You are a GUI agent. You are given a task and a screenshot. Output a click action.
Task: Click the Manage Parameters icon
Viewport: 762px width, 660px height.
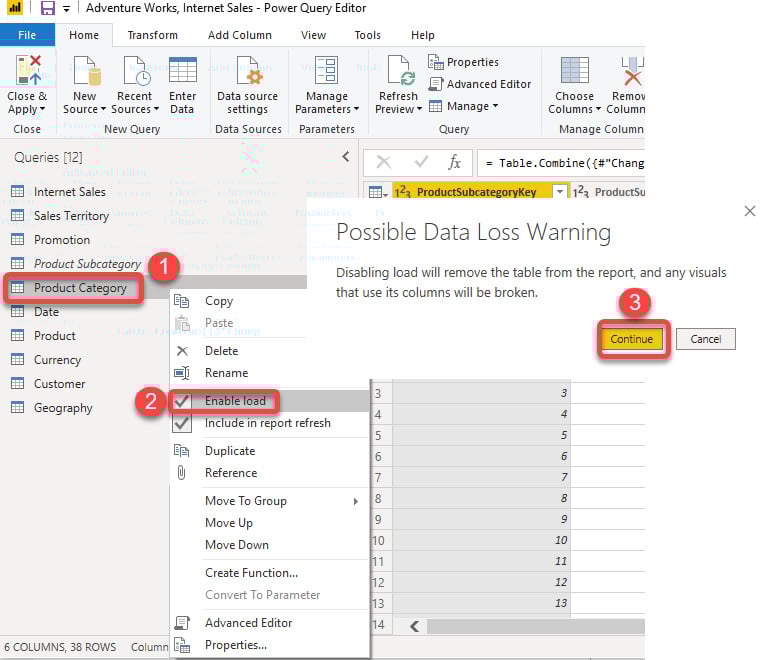pyautogui.click(x=327, y=70)
